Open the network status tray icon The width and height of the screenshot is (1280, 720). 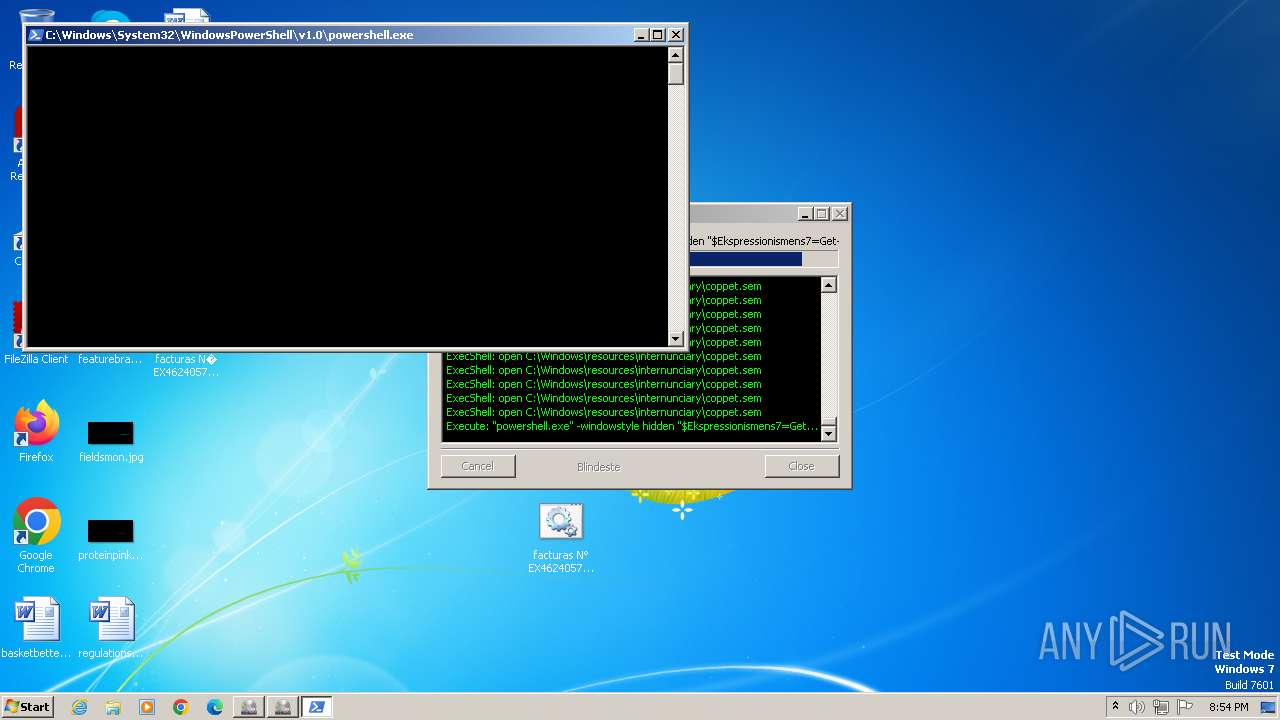(1160, 707)
